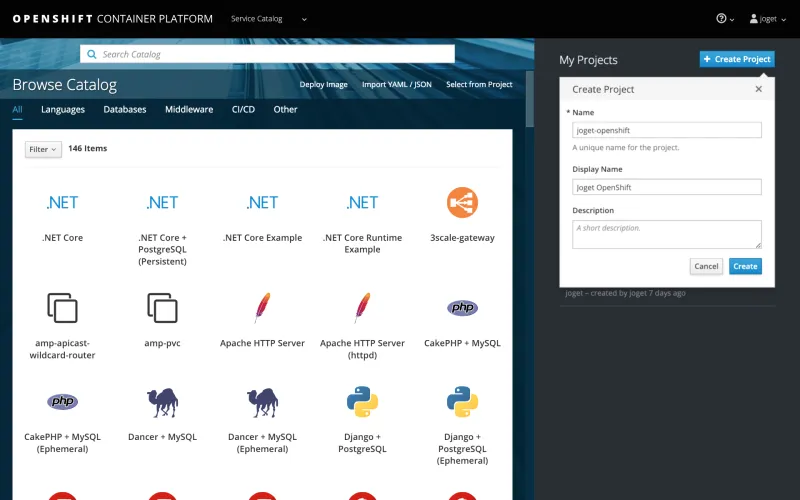The height and width of the screenshot is (500, 800).
Task: Open the Dancer + MySQL camel icon
Action: (x=162, y=402)
